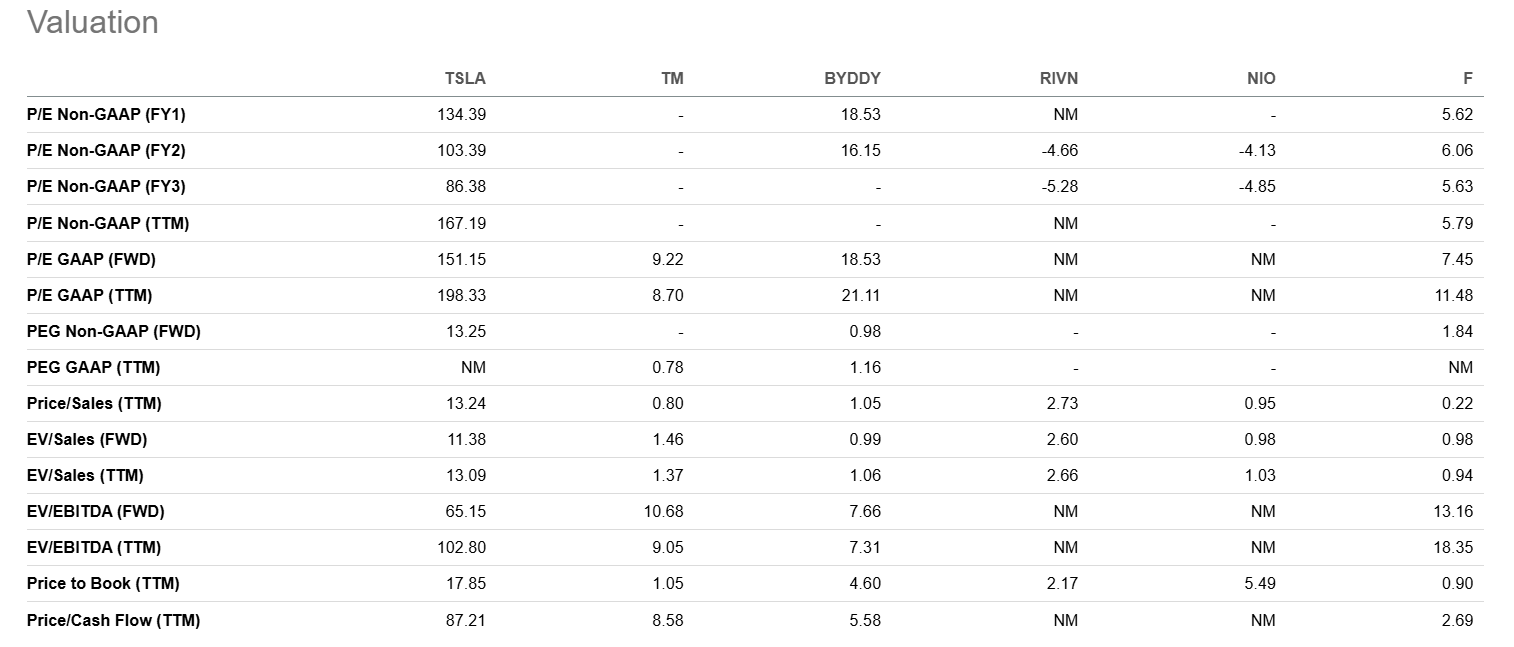Screen dimensions: 1514x647
Task: Click TM's 10.68 EV/EBITDA (FWD) value
Action: pos(665,511)
